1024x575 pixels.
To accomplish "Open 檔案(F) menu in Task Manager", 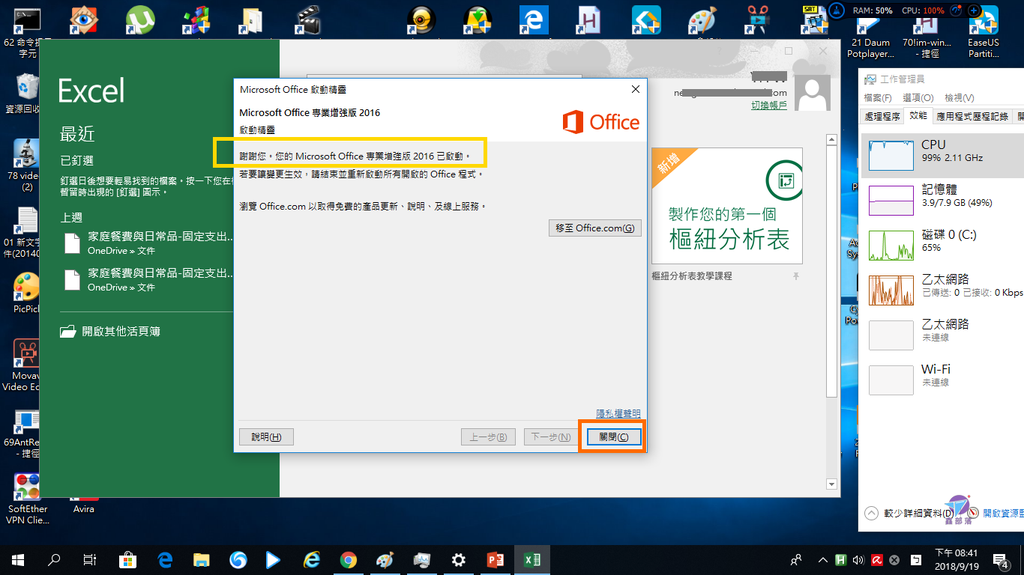I will tap(877, 98).
